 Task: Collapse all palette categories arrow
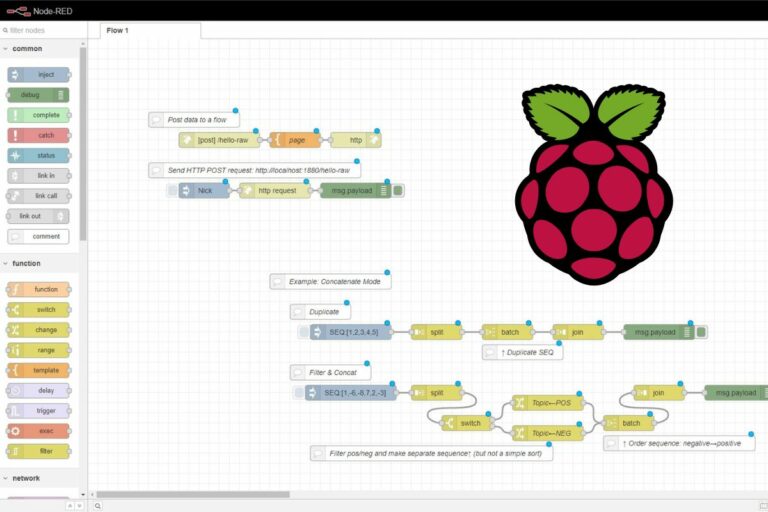click(70, 506)
